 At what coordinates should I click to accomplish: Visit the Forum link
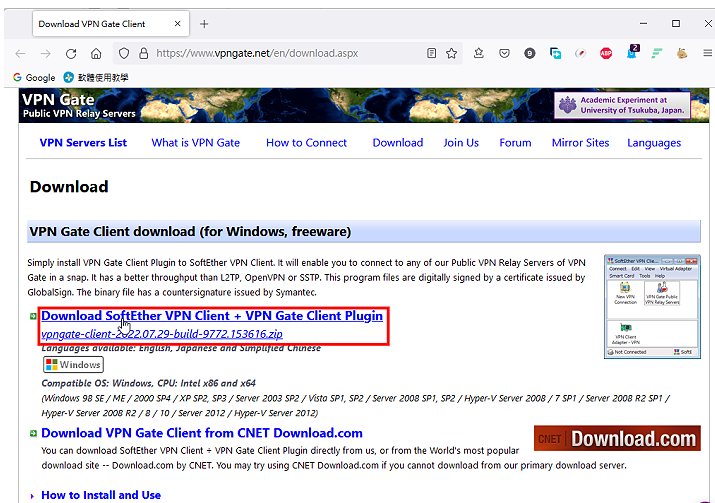click(515, 143)
